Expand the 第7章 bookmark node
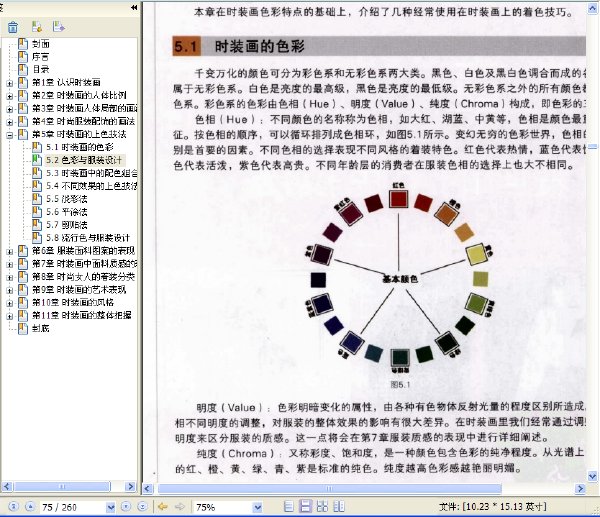600x517 pixels. coord(10,264)
